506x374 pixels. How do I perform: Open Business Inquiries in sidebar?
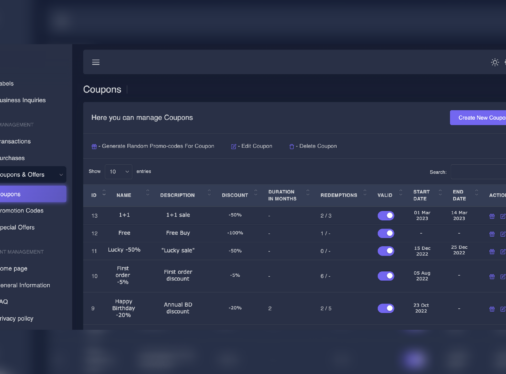click(x=23, y=100)
